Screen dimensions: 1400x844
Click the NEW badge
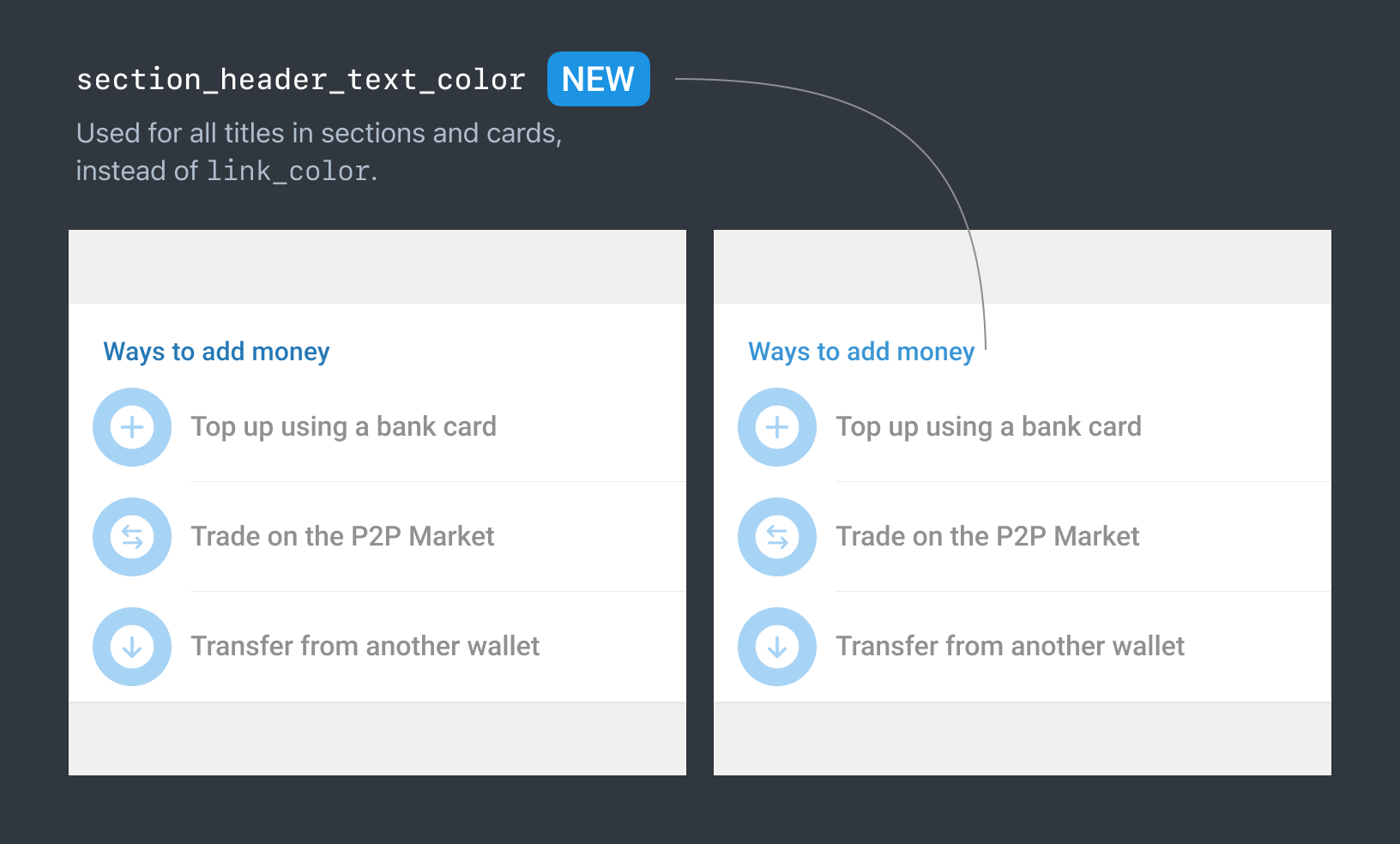598,78
